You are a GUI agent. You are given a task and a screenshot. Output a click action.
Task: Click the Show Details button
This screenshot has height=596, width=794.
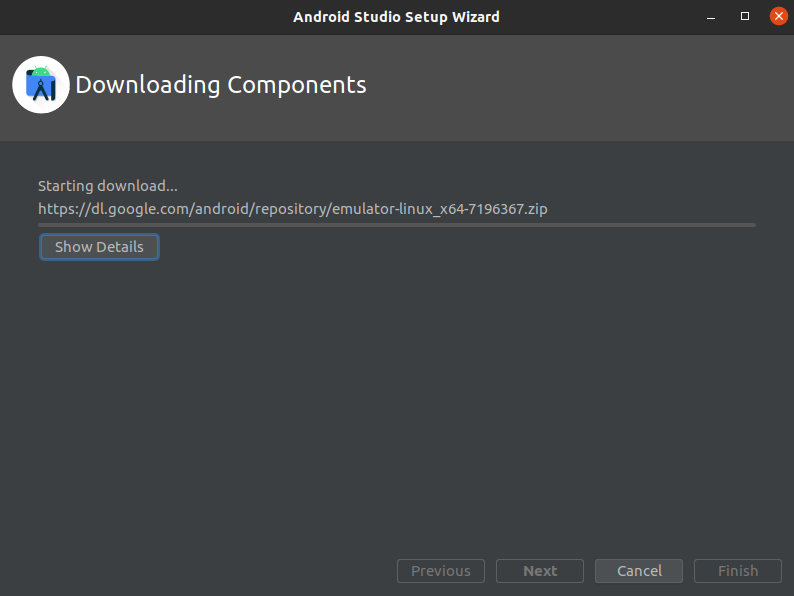tap(99, 247)
